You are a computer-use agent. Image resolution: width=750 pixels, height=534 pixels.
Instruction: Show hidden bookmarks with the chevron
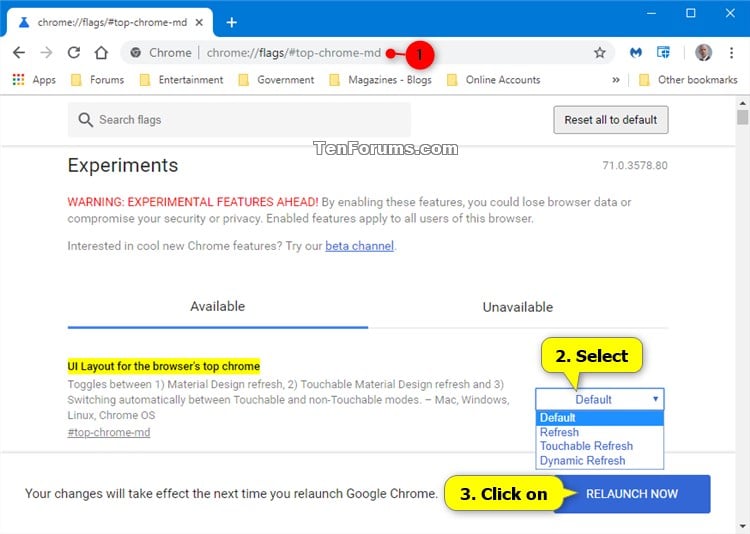[616, 80]
